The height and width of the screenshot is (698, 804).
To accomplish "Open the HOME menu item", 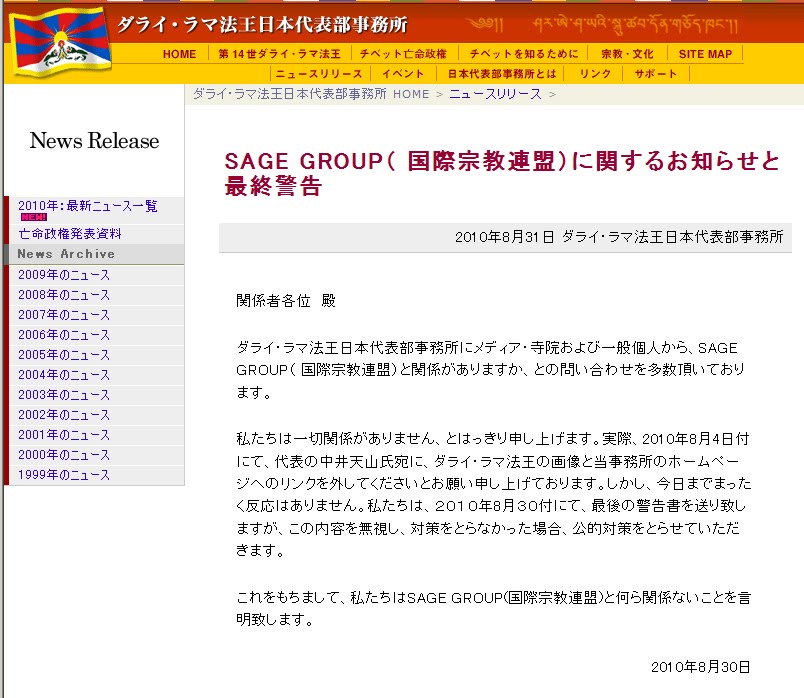I will pos(179,54).
